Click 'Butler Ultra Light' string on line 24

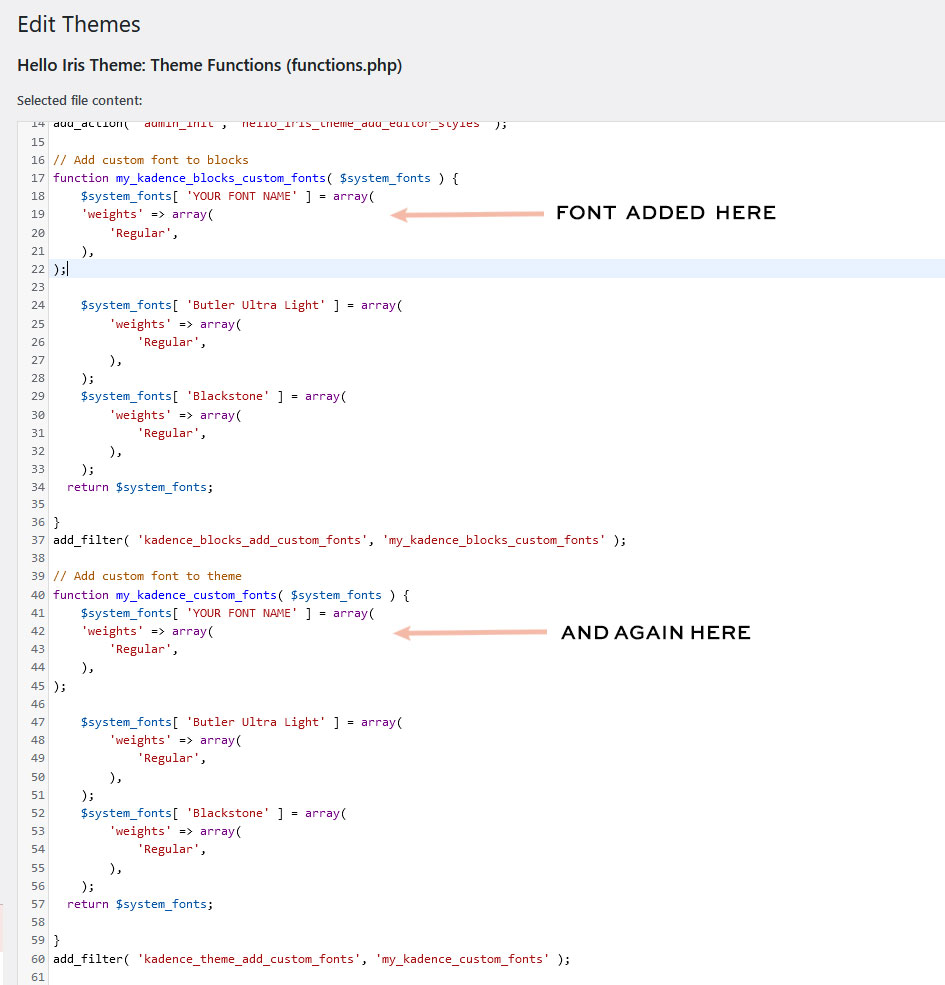(256, 305)
